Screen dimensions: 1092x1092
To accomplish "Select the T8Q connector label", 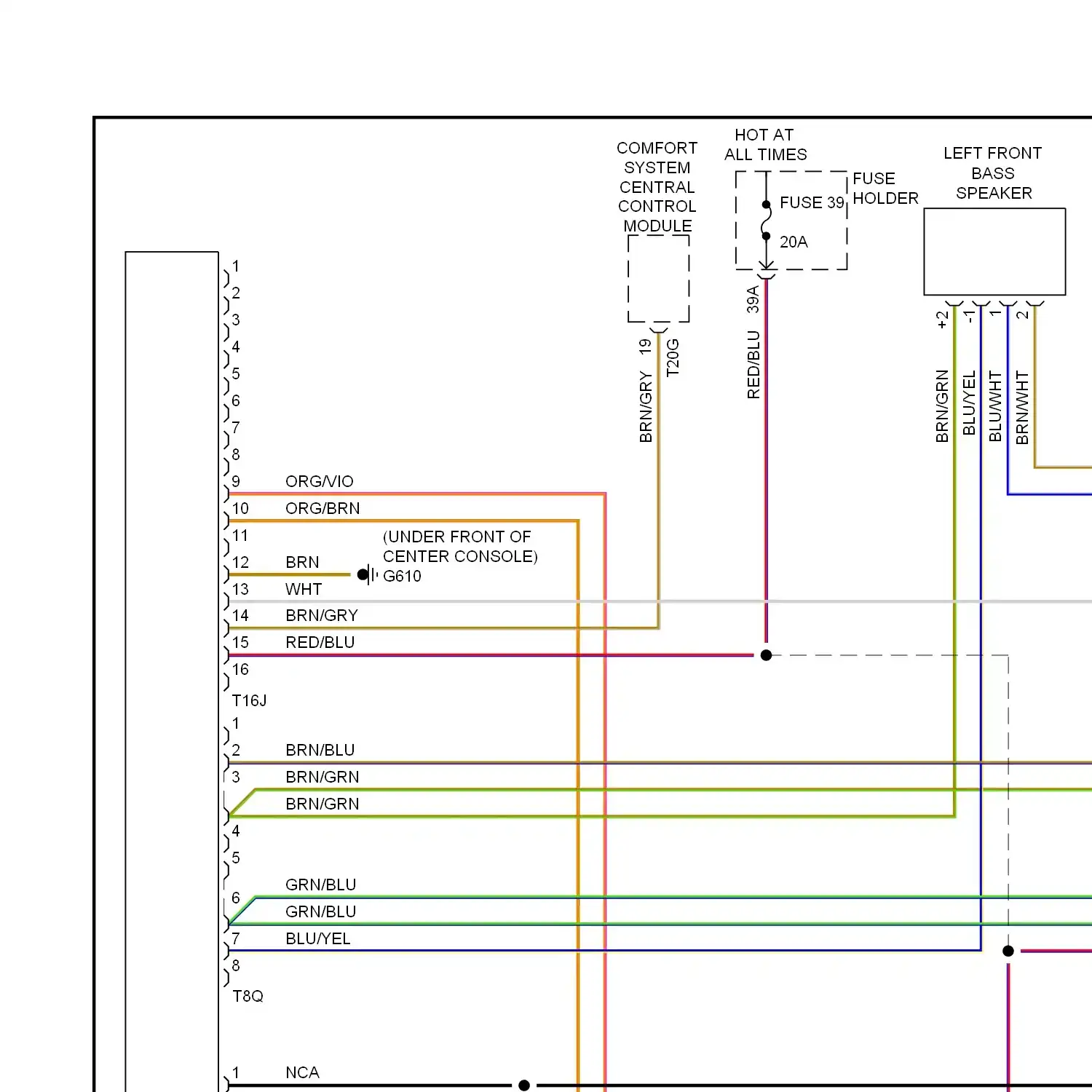I will (248, 996).
